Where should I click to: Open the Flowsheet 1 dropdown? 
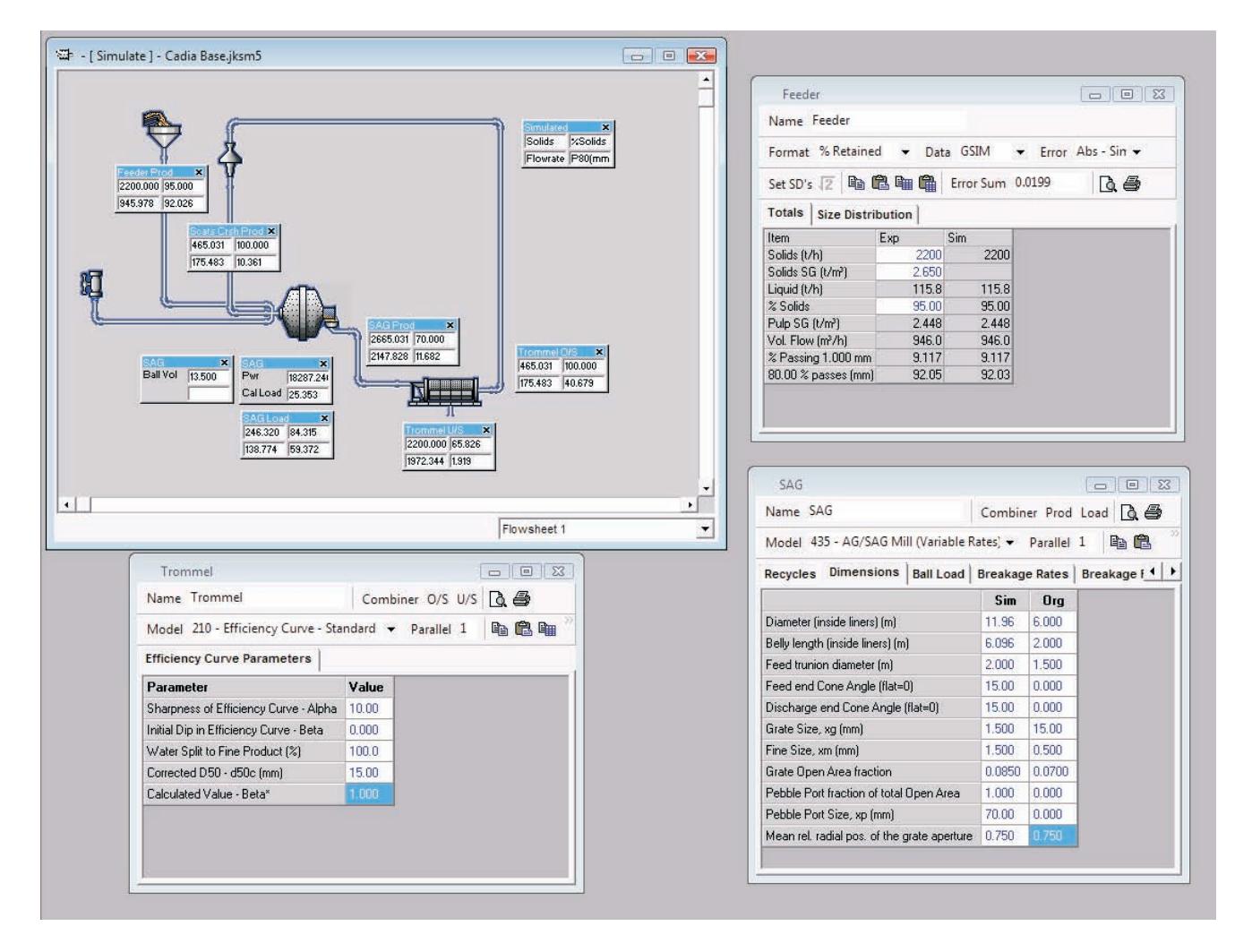[706, 529]
